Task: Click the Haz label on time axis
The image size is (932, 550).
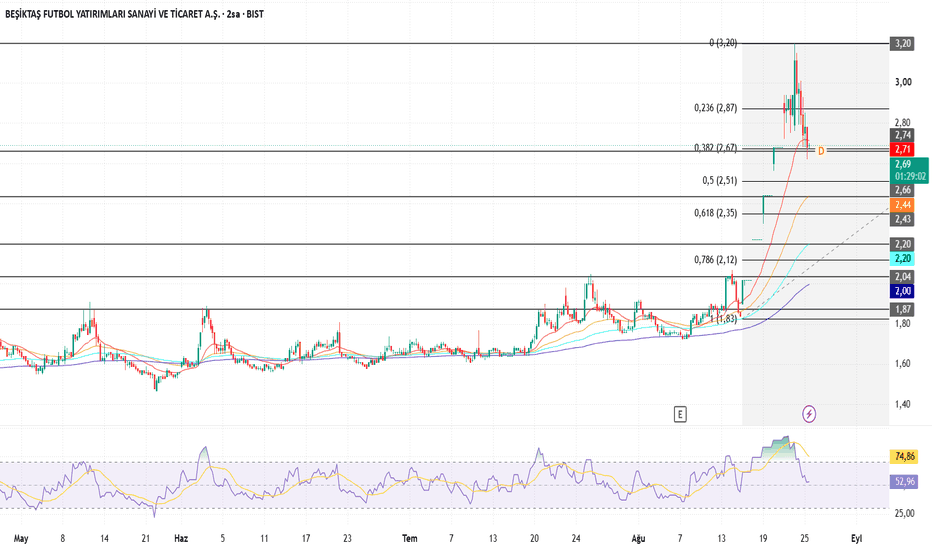Action: tap(181, 539)
